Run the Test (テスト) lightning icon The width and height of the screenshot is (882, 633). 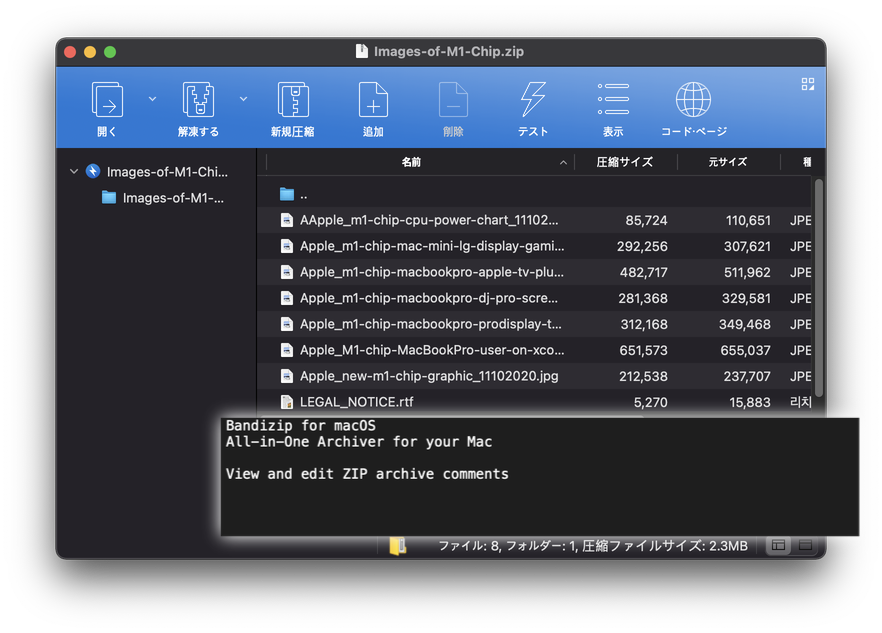pyautogui.click(x=533, y=100)
